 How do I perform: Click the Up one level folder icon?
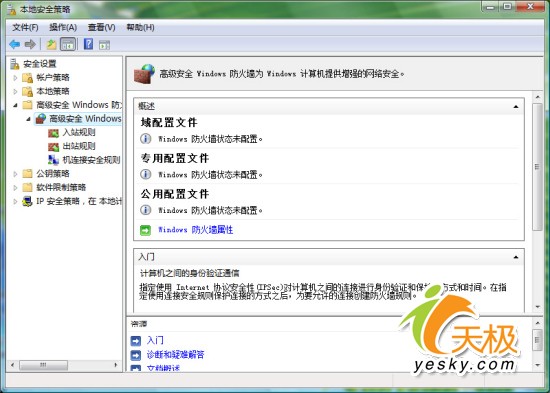(51, 44)
